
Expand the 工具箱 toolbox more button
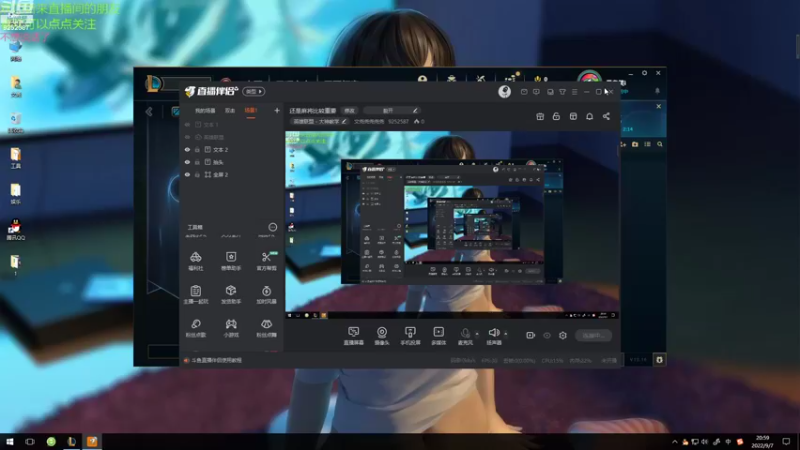[272, 227]
